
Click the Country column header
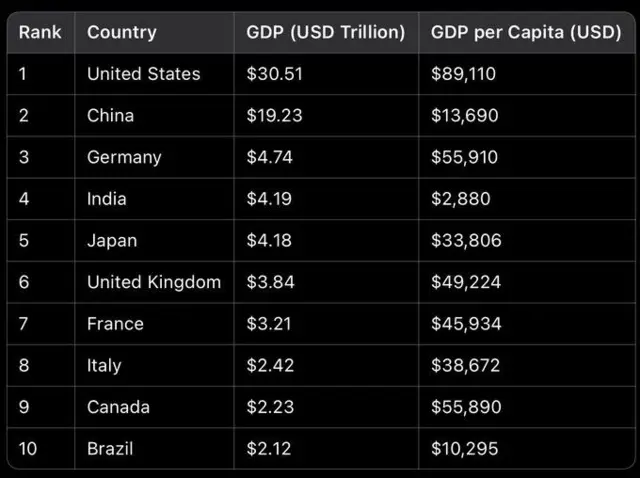[122, 32]
